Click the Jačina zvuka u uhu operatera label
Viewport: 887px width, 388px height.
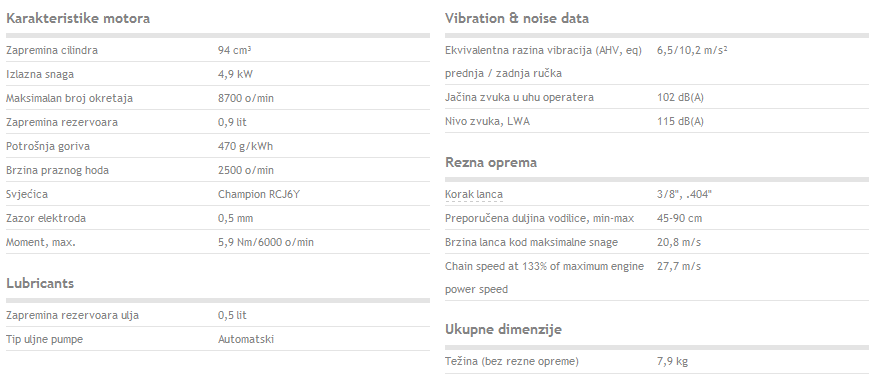tap(519, 97)
